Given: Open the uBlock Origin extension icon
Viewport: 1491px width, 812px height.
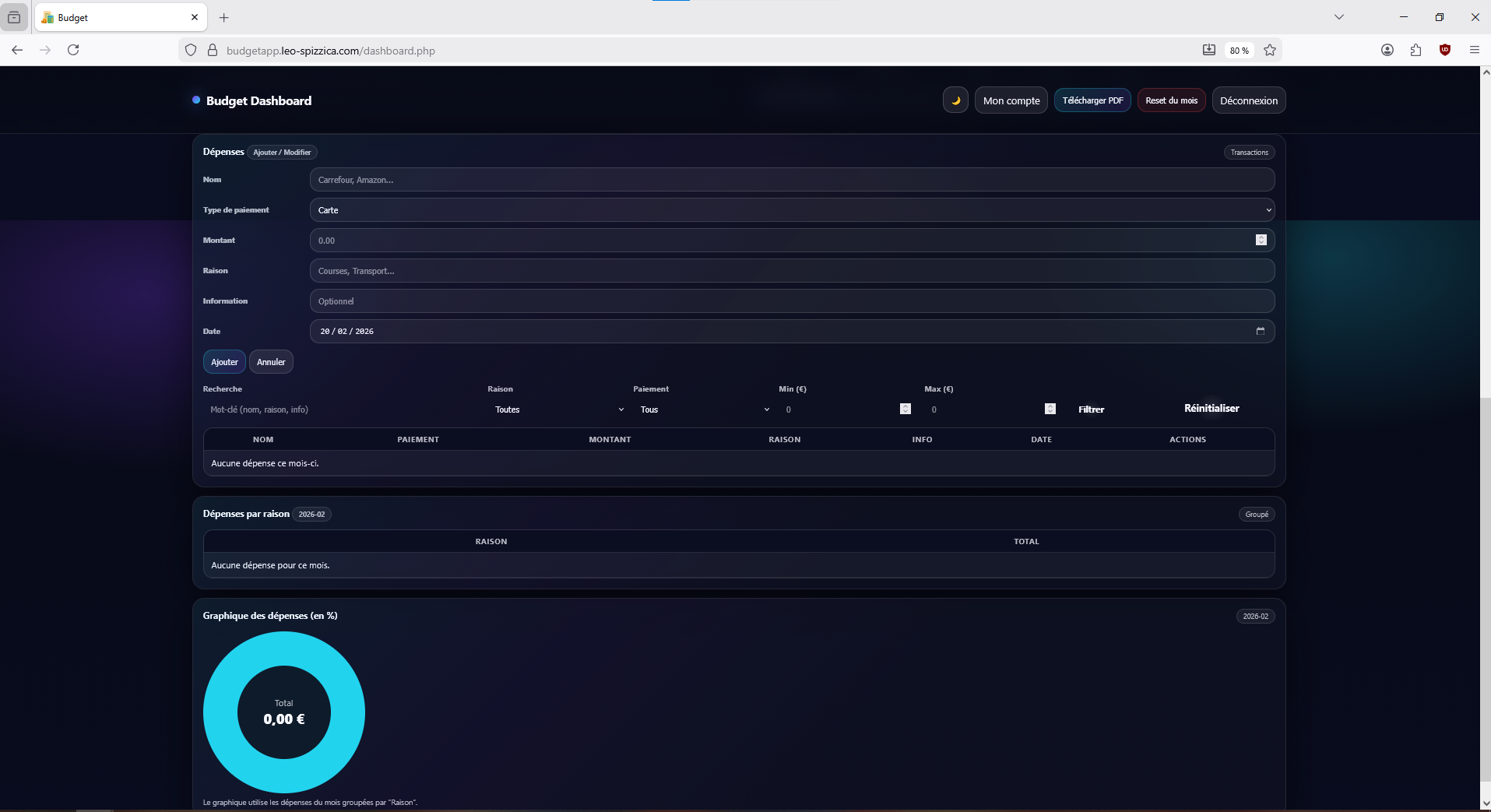Looking at the screenshot, I should [1445, 50].
